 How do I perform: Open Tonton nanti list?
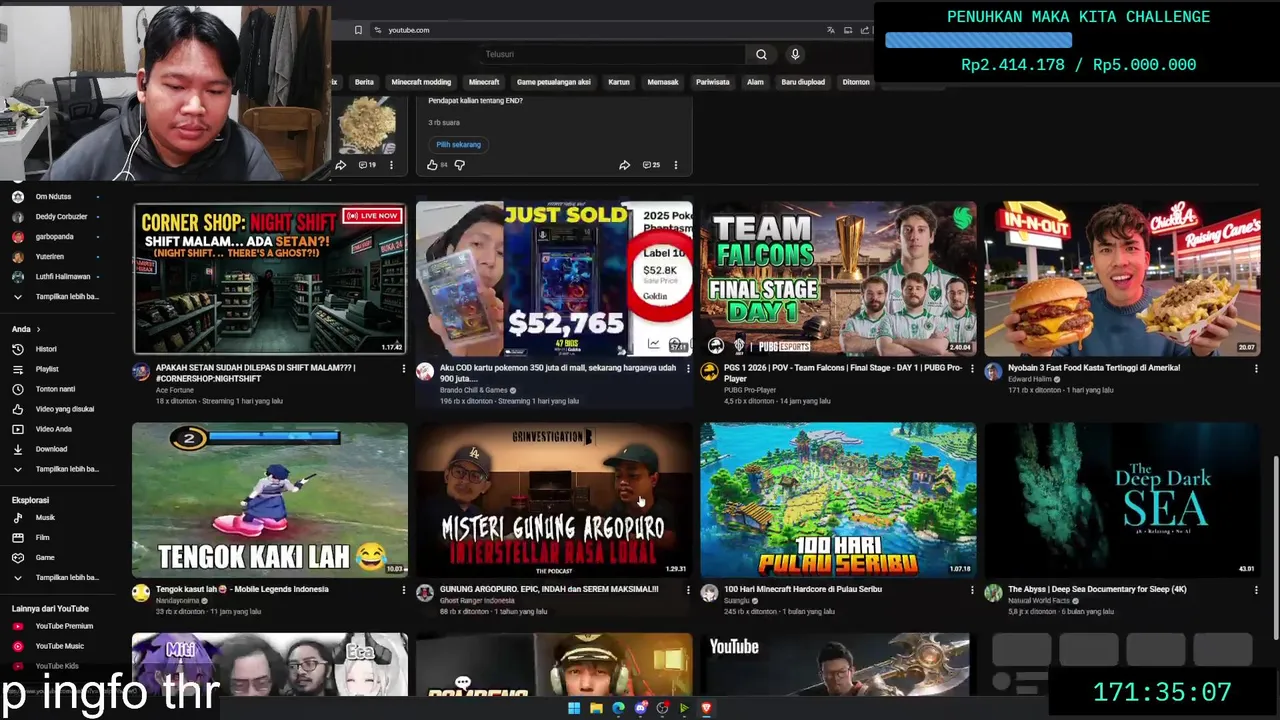55,389
